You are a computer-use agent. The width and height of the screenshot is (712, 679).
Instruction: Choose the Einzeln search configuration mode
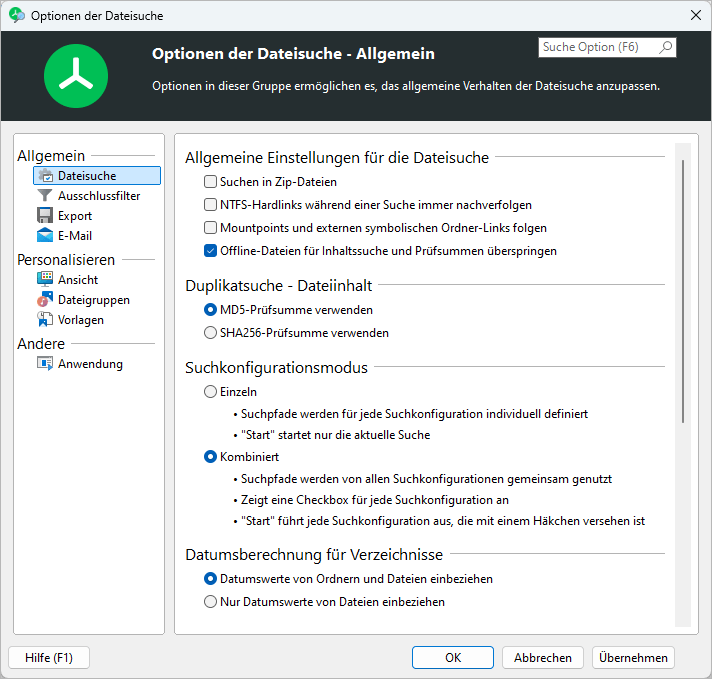pos(210,392)
